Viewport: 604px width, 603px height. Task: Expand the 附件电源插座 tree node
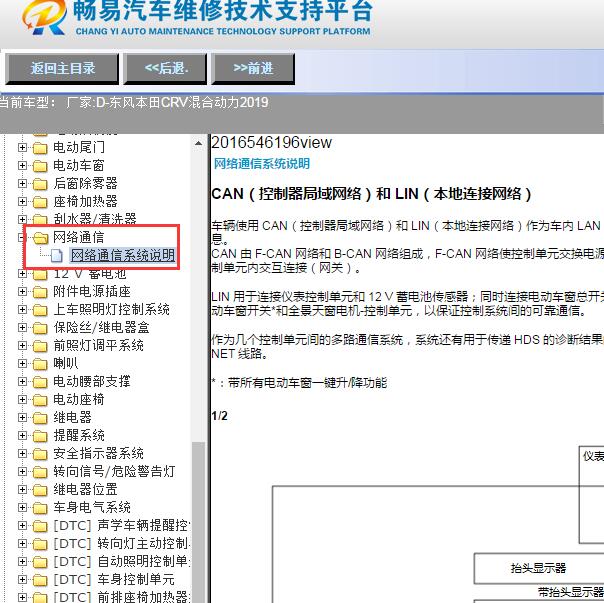(x=22, y=292)
